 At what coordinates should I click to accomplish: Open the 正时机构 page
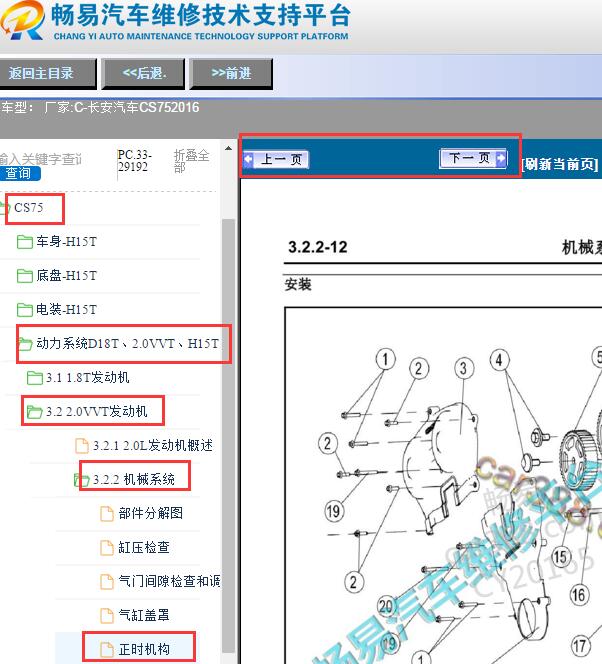144,649
